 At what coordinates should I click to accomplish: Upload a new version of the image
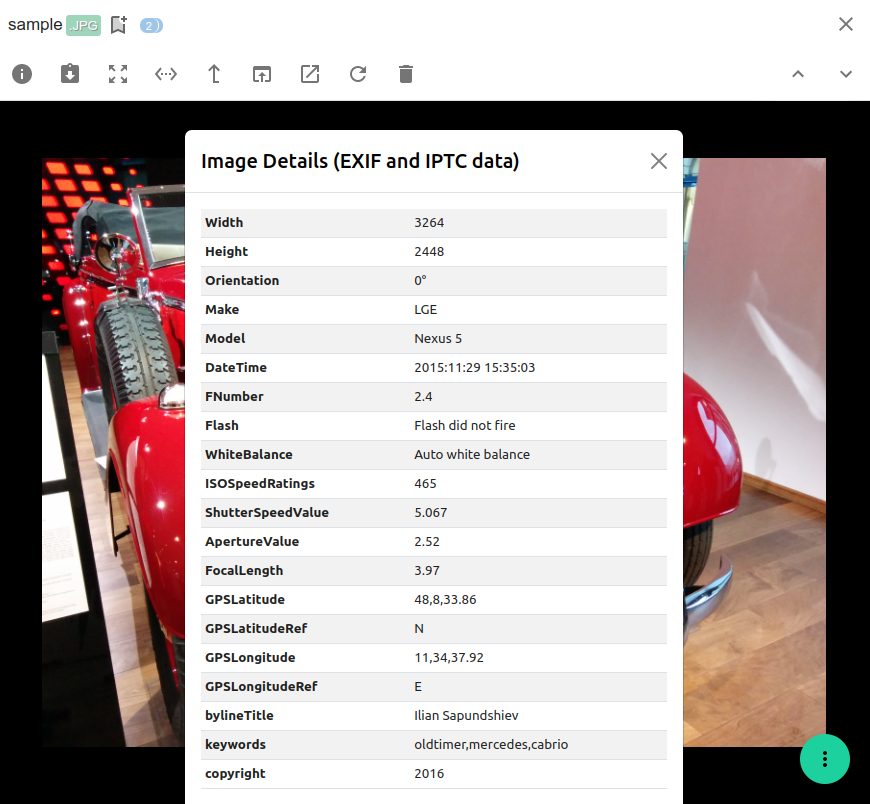click(x=214, y=73)
